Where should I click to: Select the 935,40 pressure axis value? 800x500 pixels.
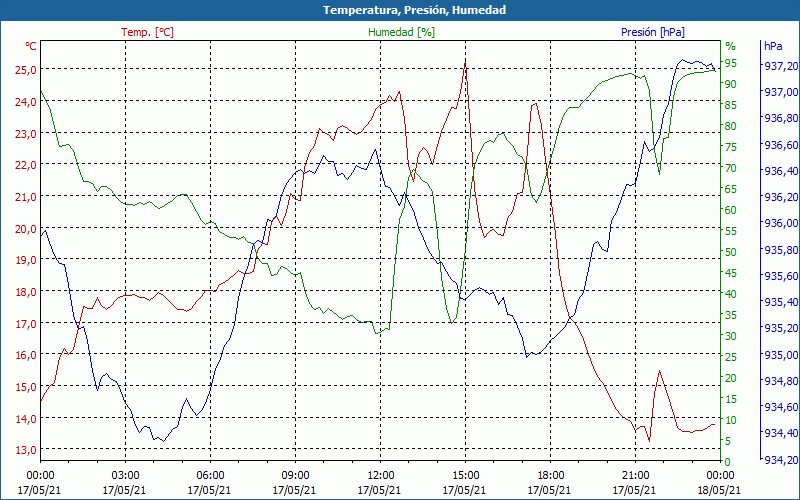(x=782, y=302)
